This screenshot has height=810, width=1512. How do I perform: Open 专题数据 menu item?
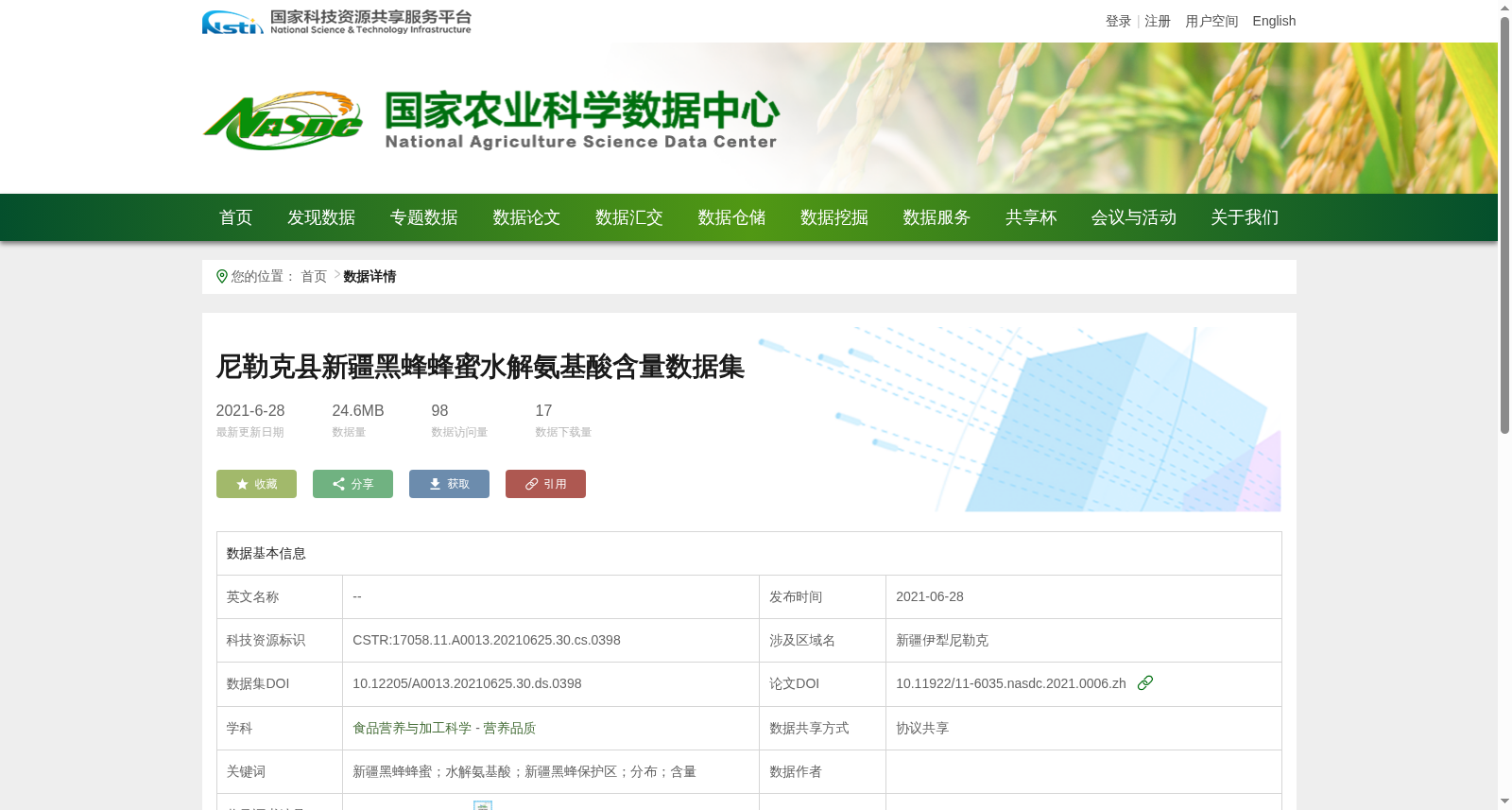[x=424, y=217]
